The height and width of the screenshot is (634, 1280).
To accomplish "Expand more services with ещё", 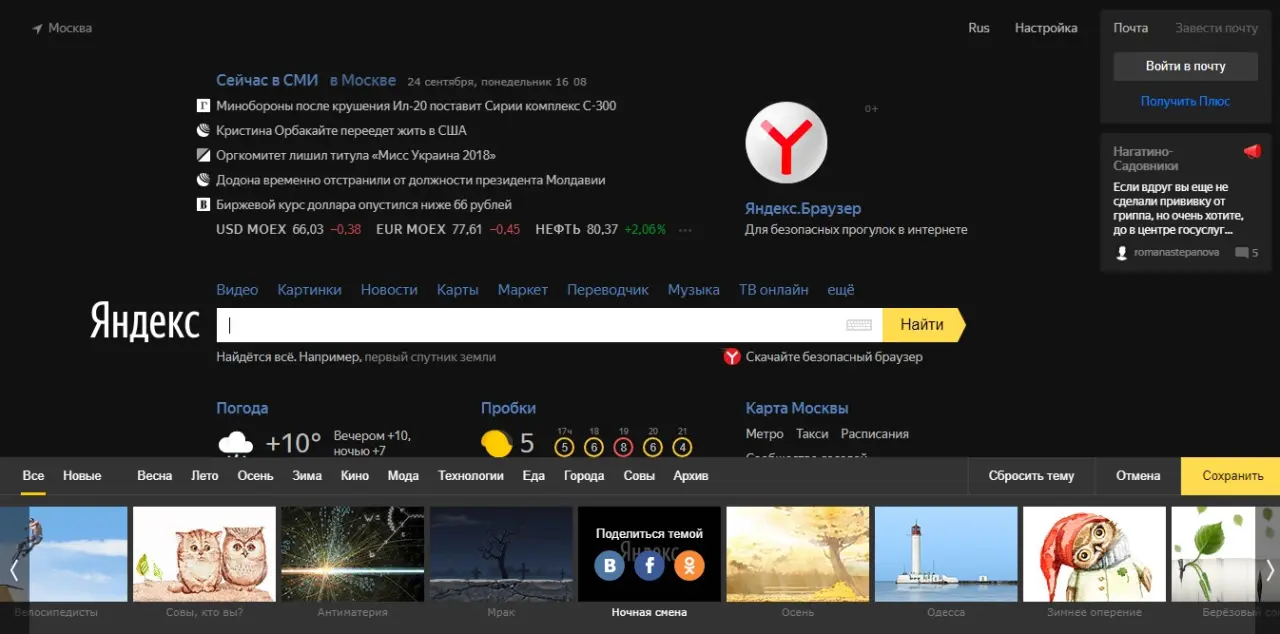I will pos(841,290).
